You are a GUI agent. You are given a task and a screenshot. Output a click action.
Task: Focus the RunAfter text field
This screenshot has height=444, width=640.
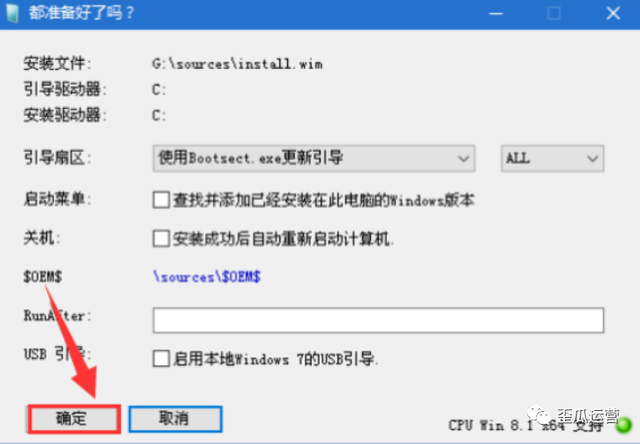point(378,320)
